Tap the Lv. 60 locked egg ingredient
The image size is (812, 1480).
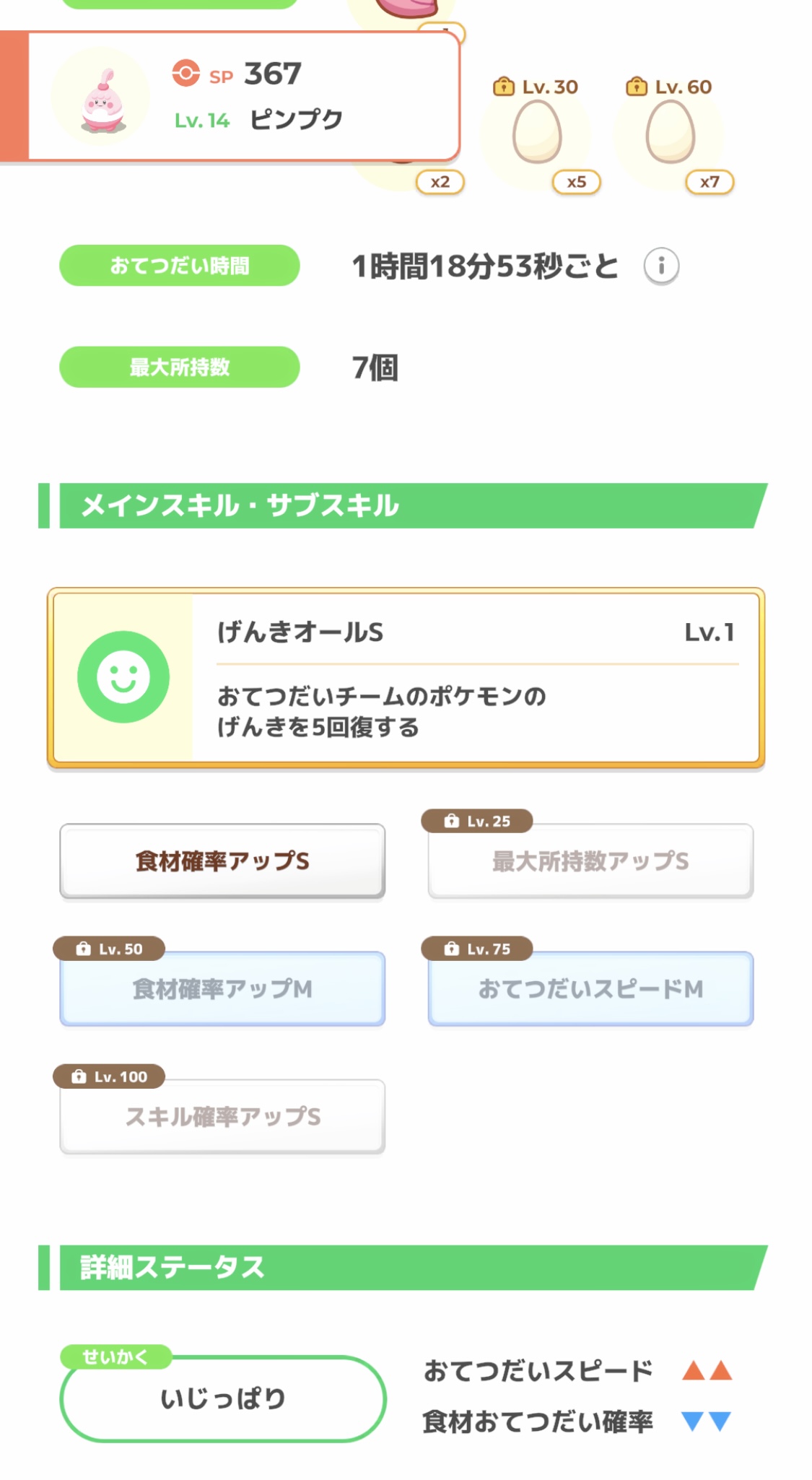670,131
